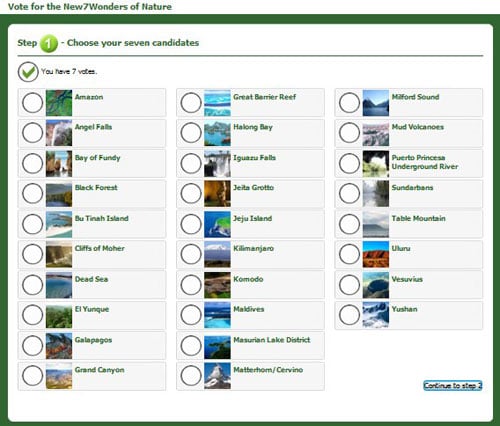Select the Milford Sound radio button
Viewport: 500px width, 426px height.
click(349, 103)
